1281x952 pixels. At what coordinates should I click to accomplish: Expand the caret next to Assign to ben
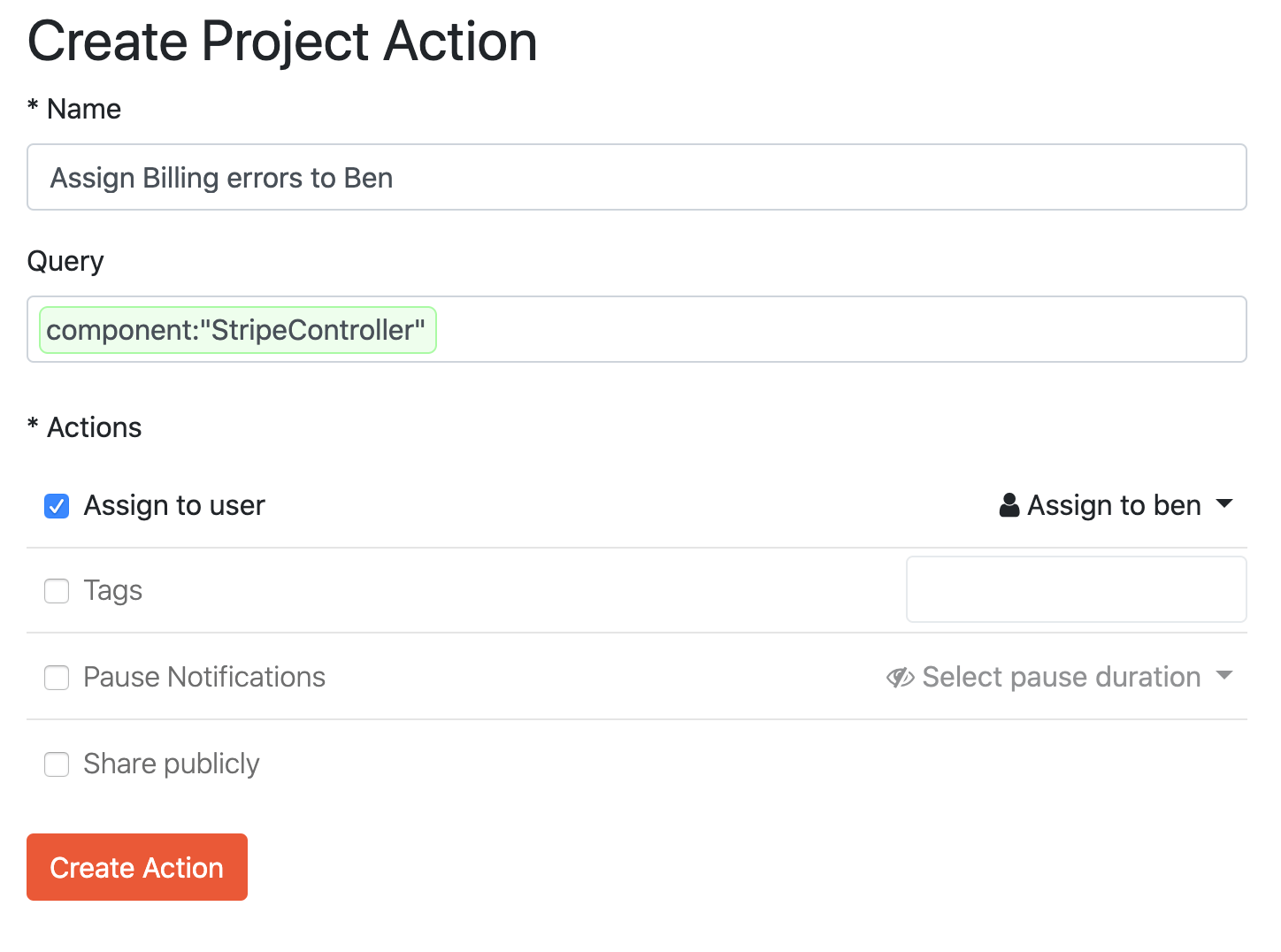[1225, 505]
